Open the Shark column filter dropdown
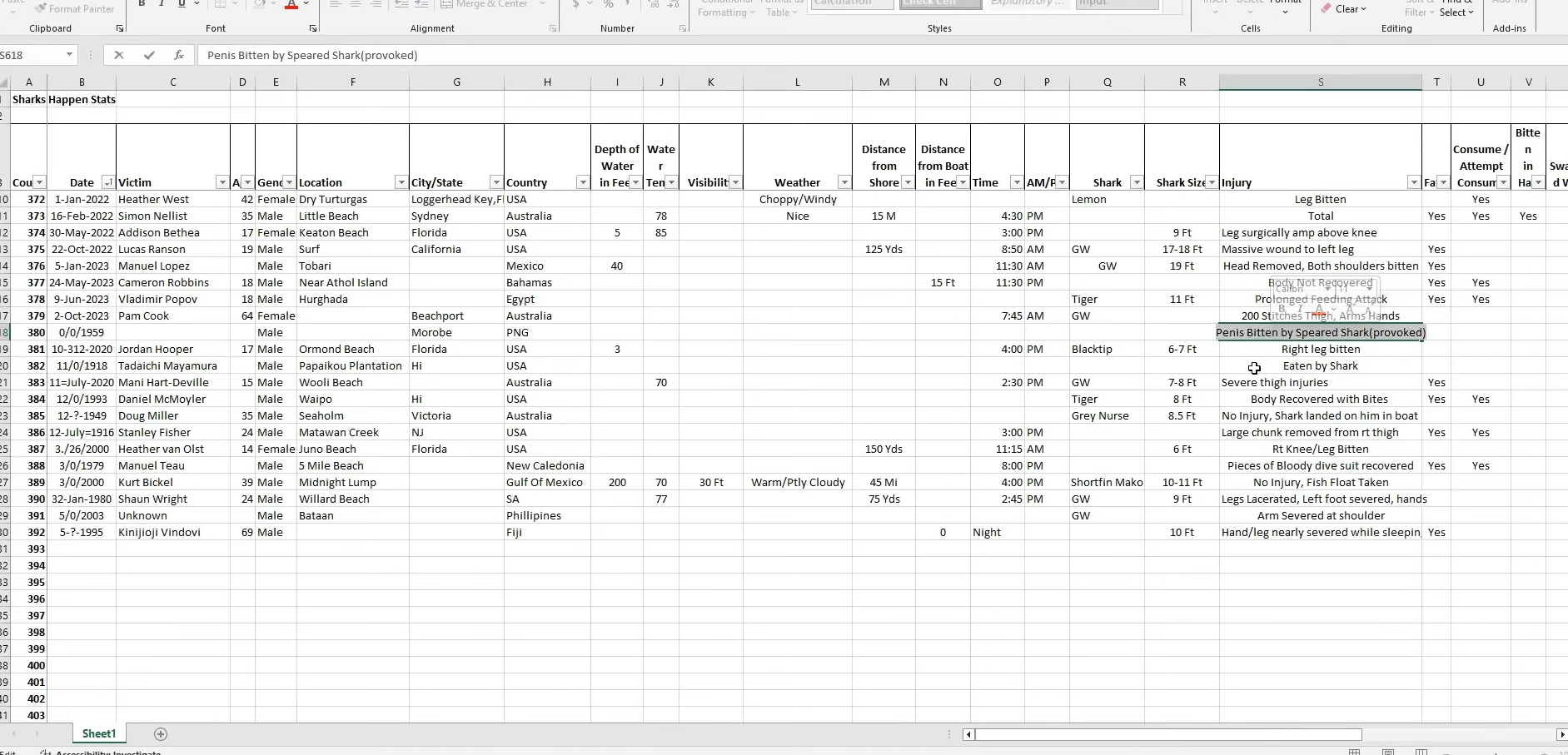The image size is (1568, 755). [x=1136, y=182]
